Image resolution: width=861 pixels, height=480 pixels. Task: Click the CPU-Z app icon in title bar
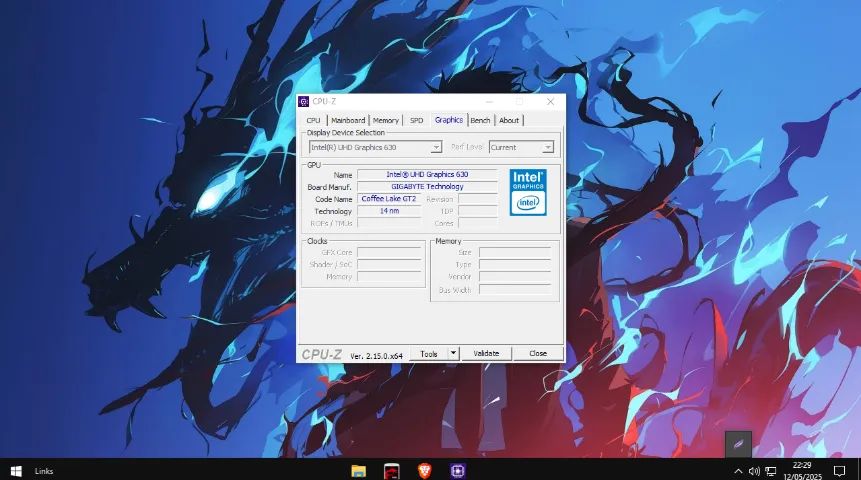click(304, 102)
